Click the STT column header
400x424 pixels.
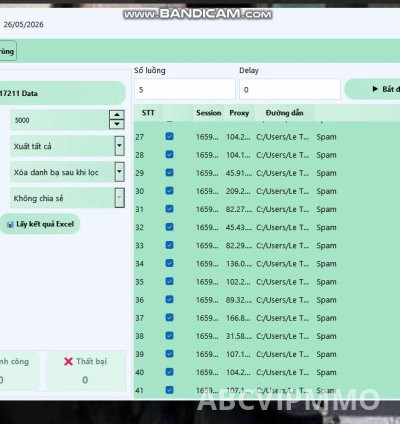click(148, 113)
